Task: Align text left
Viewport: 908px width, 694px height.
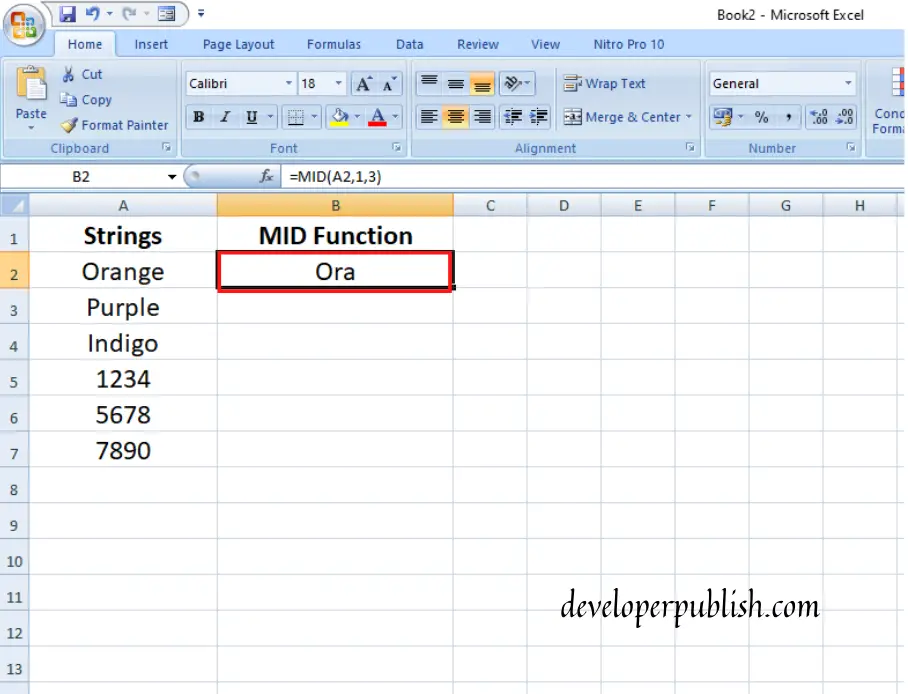Action: 429,117
